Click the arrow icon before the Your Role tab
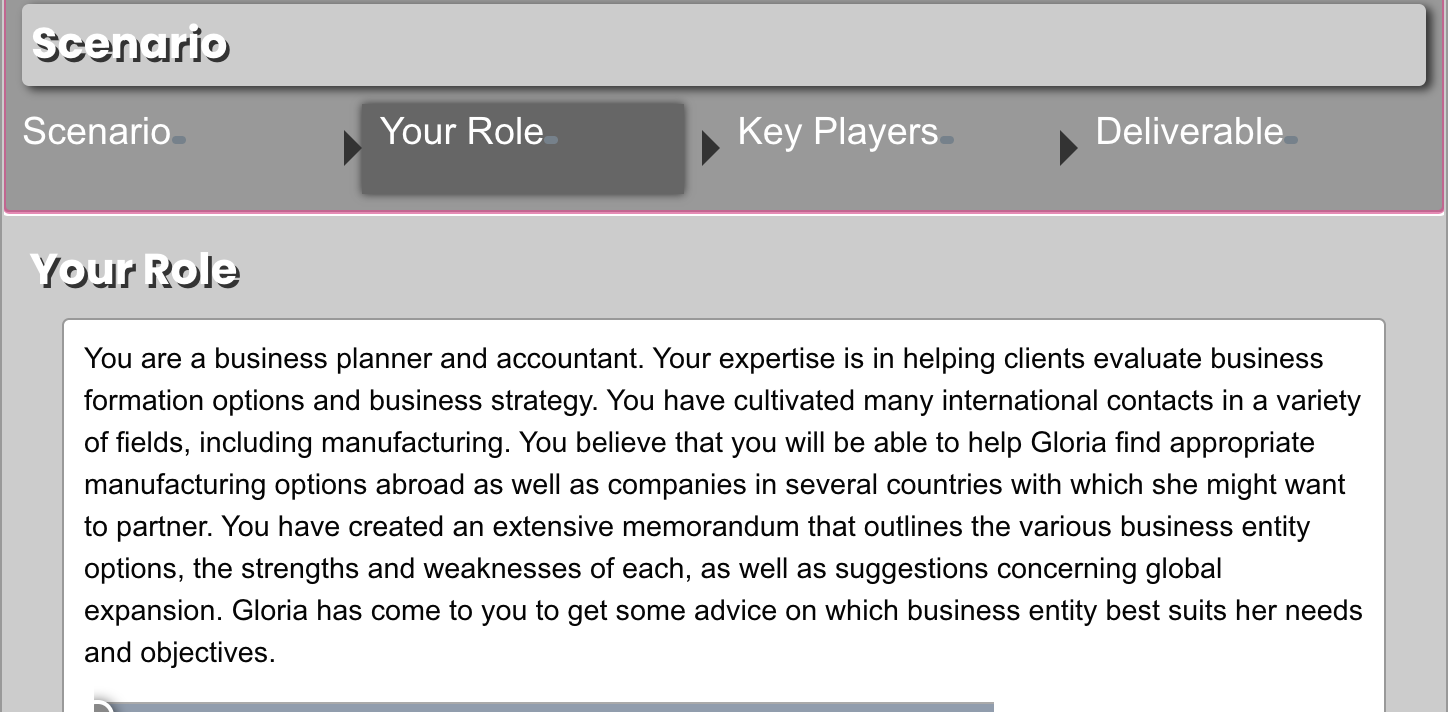Screen dimensions: 1448x712 coord(352,147)
